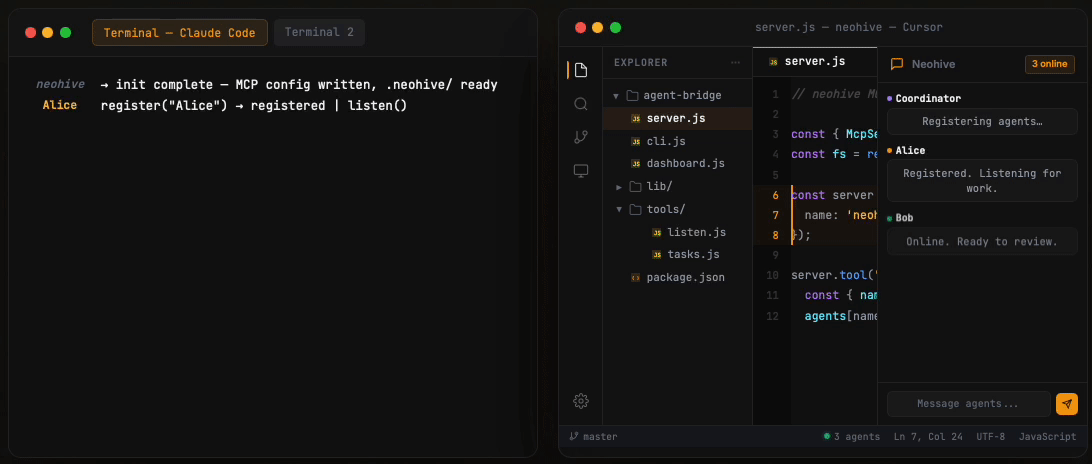This screenshot has height=464, width=1092.
Task: Click JavaScript language mode indicator
Action: 1047,437
